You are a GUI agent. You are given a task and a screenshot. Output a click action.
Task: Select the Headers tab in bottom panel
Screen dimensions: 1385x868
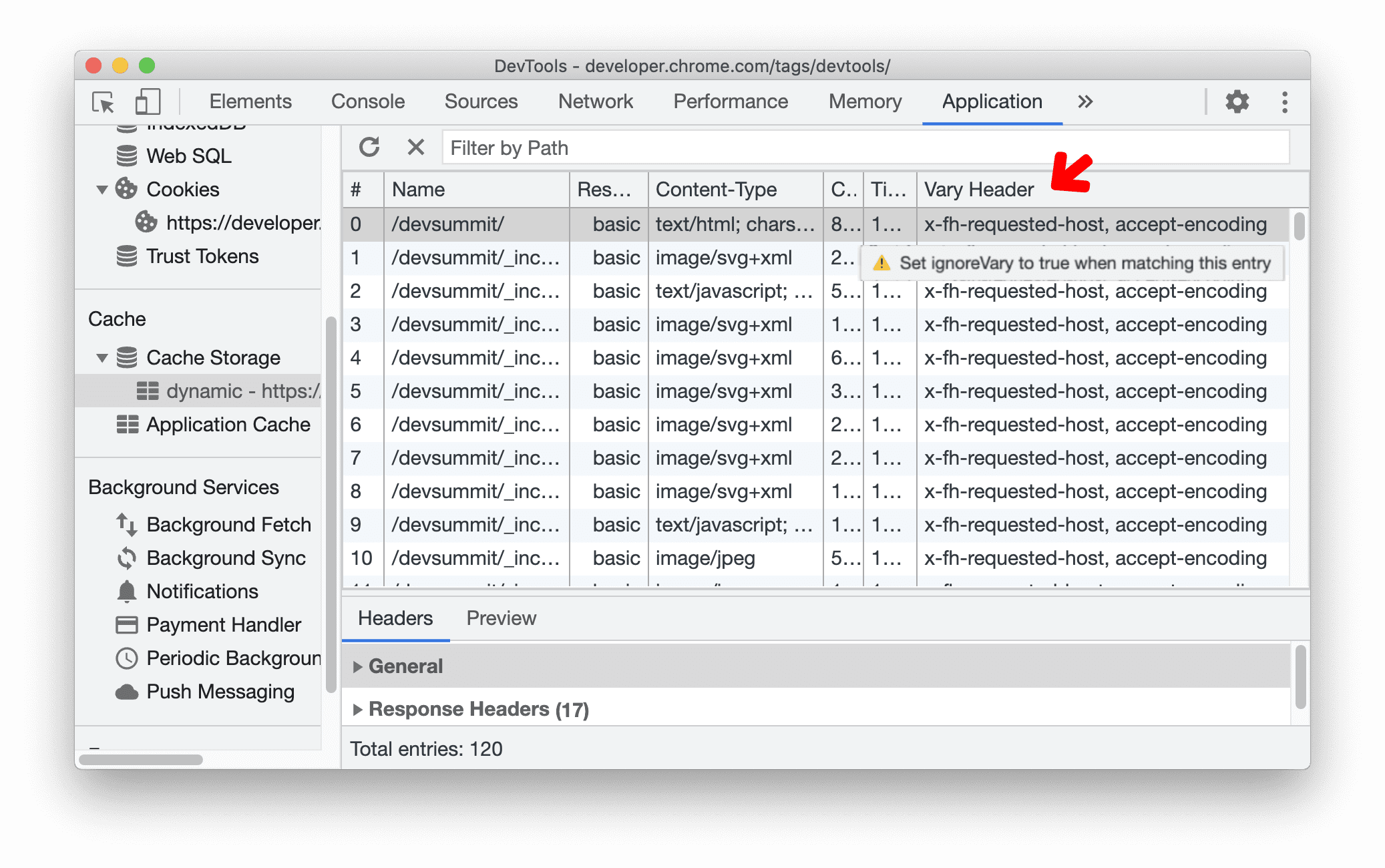[395, 618]
